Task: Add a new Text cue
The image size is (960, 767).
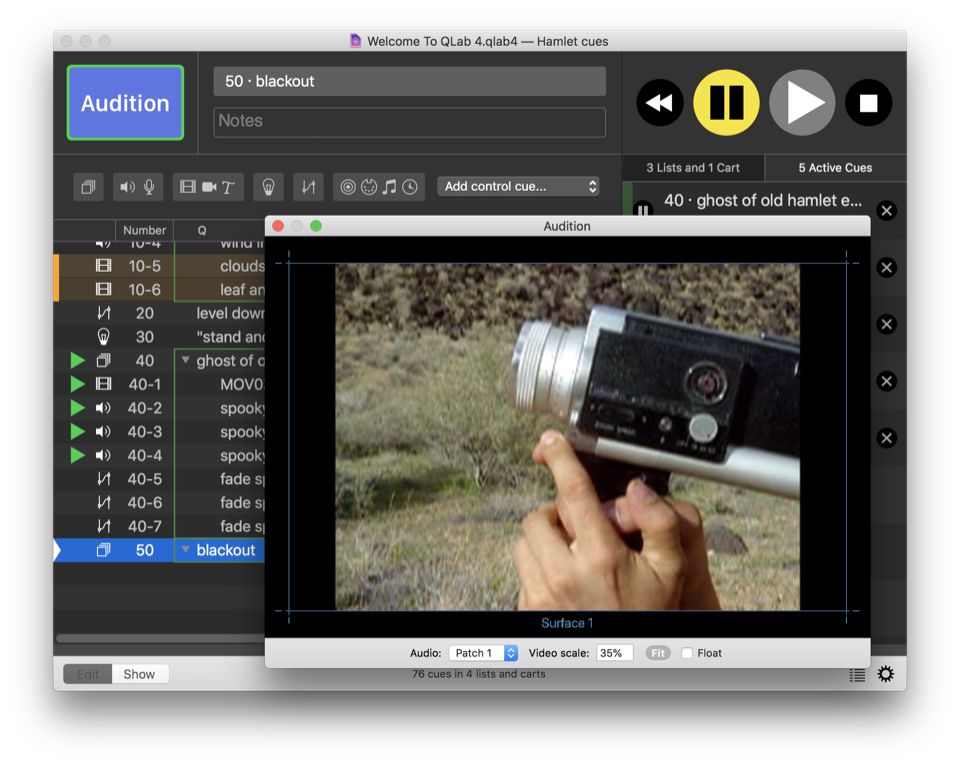Action: (x=228, y=187)
